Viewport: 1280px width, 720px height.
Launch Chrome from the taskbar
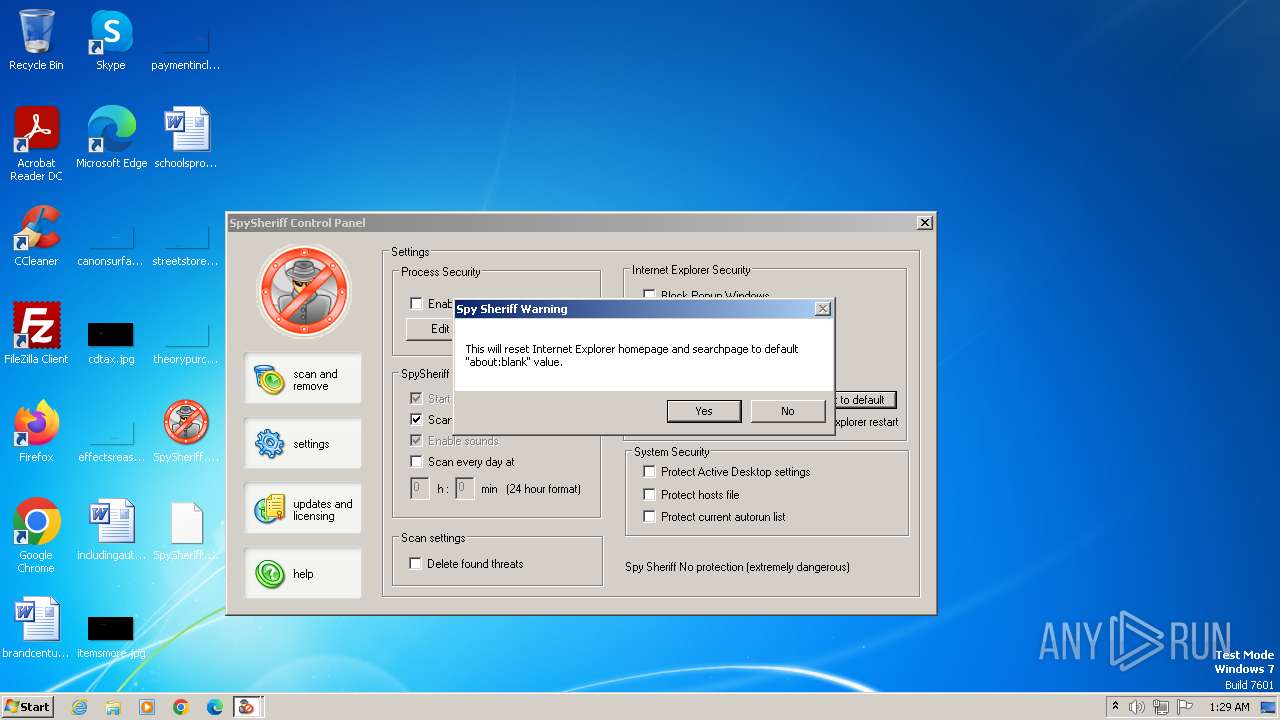pos(181,707)
